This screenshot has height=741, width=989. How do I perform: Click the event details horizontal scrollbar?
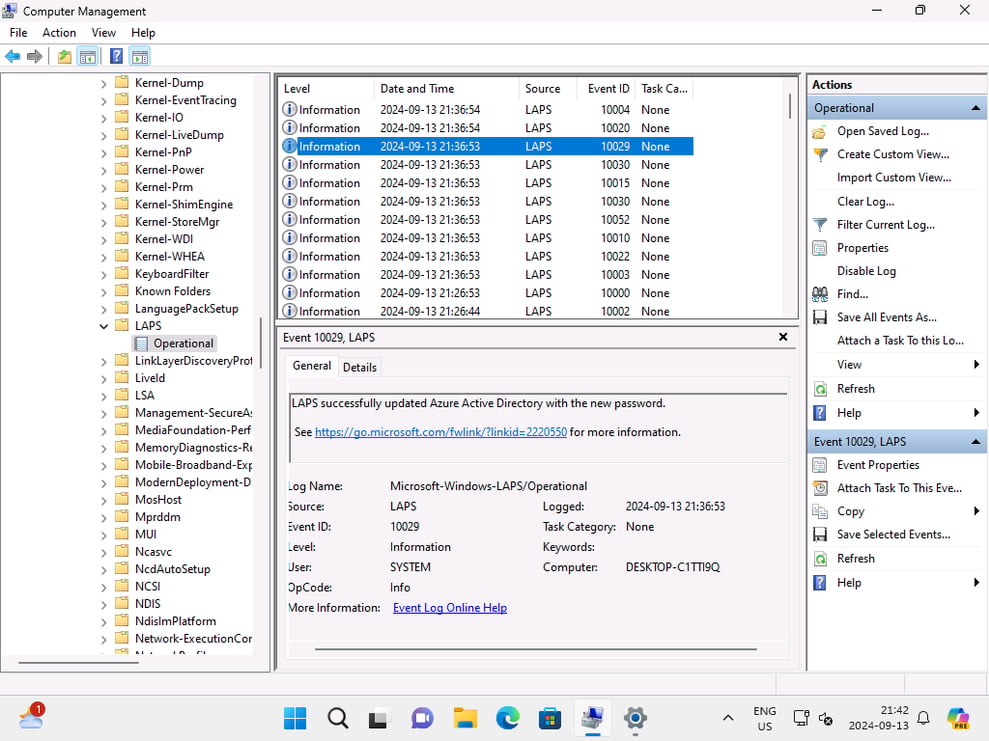[x=535, y=649]
